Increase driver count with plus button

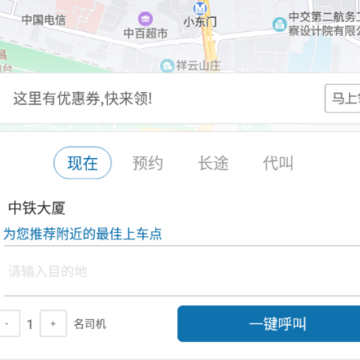click(53, 323)
